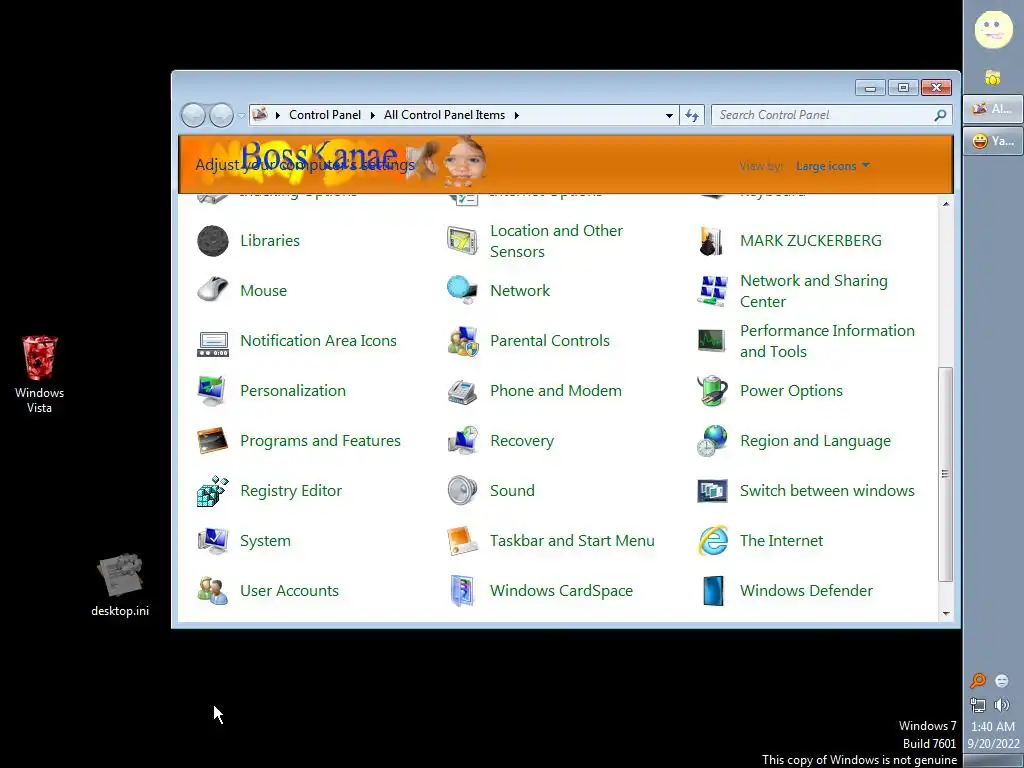1024x768 pixels.
Task: Click the scroll down arrow of the item list
Action: click(946, 614)
